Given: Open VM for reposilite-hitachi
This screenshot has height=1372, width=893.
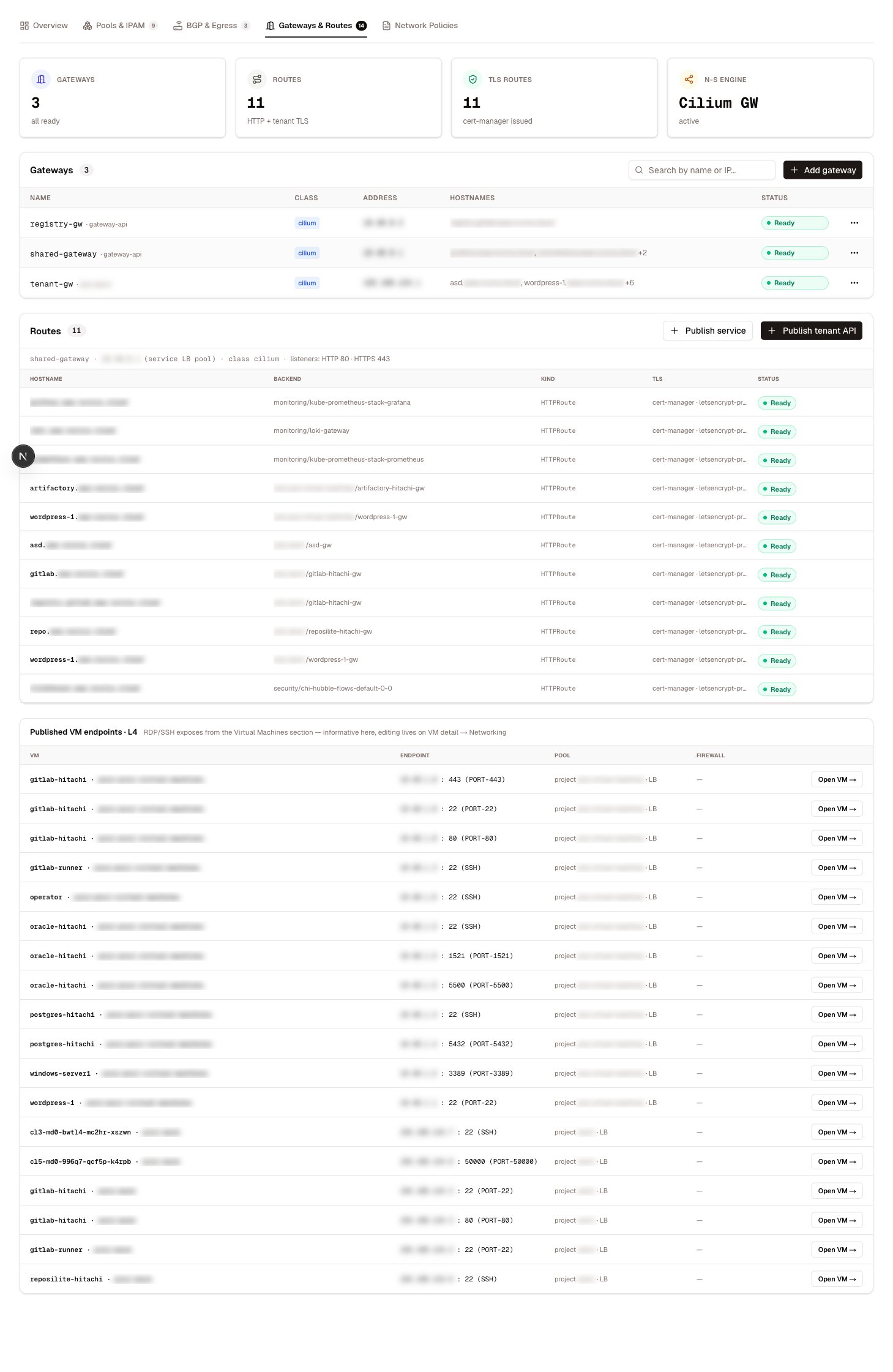Looking at the screenshot, I should click(x=837, y=1279).
